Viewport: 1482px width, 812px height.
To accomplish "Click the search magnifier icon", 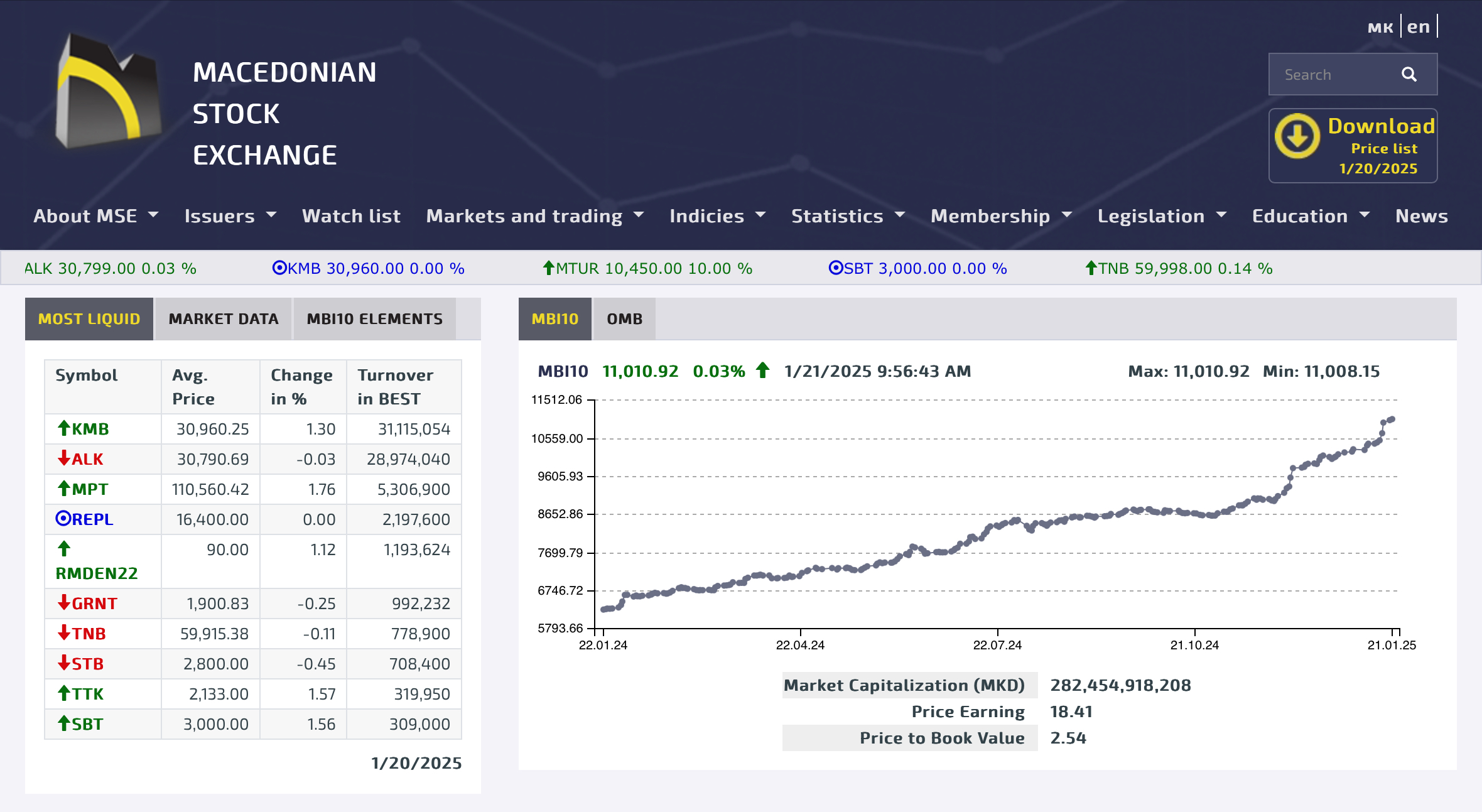I will pyautogui.click(x=1409, y=75).
